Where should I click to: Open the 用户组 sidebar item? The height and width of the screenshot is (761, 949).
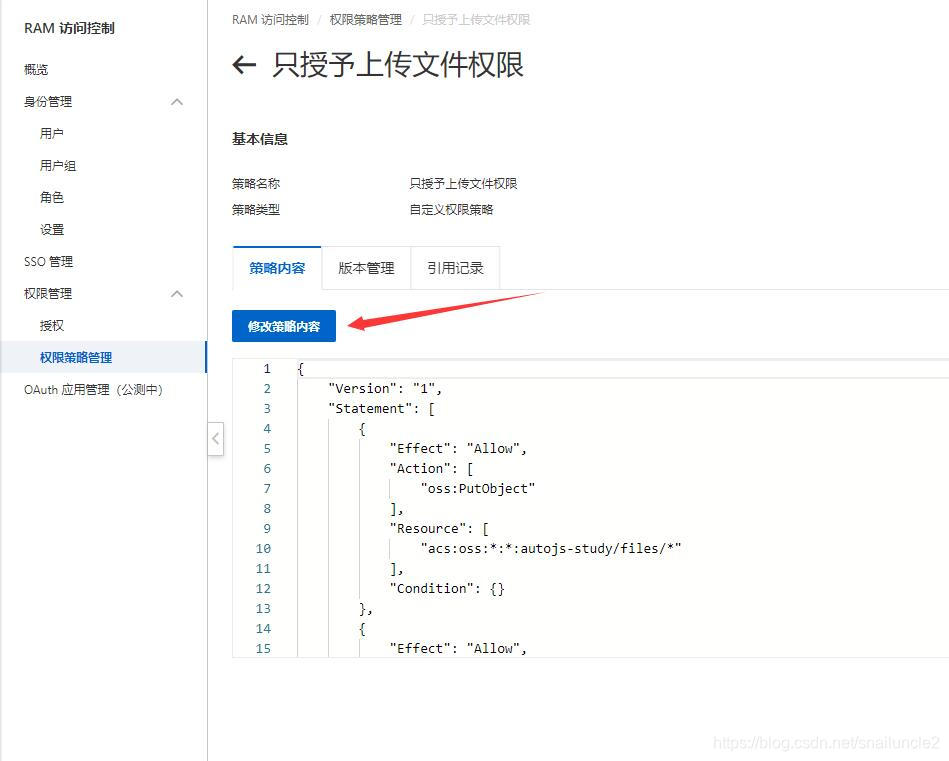[x=57, y=165]
